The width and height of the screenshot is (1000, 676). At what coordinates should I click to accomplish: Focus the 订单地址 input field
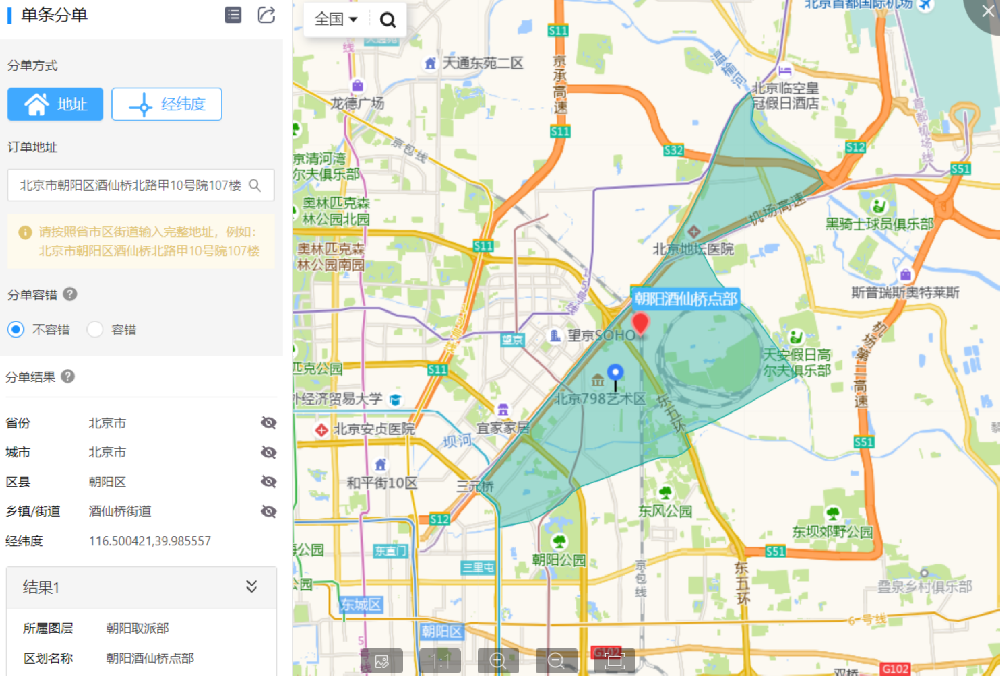point(141,186)
